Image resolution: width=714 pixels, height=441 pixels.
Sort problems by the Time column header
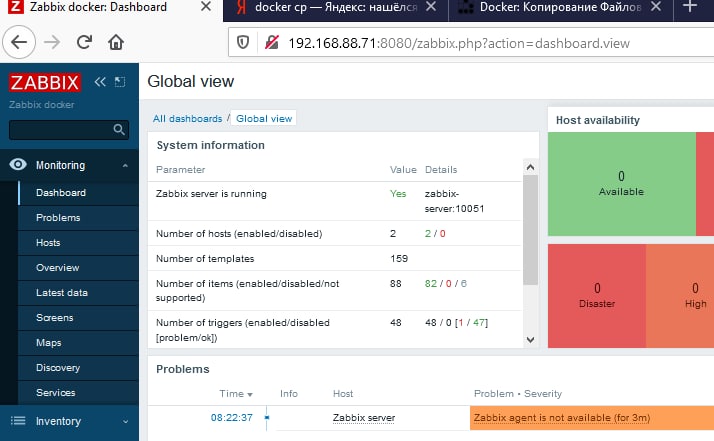click(235, 394)
